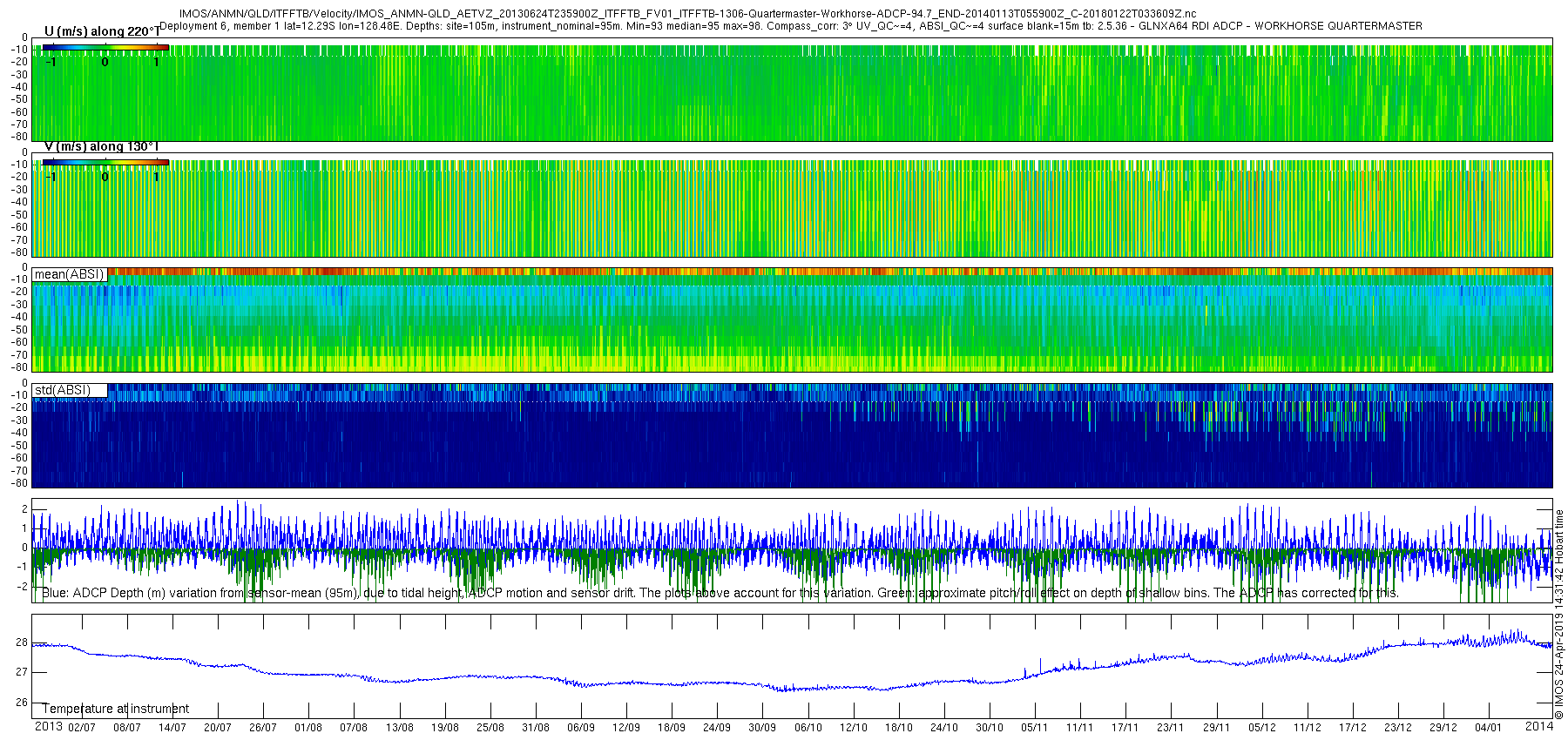
Task: Click the '17/12' date tick label
Action: pos(1353,728)
